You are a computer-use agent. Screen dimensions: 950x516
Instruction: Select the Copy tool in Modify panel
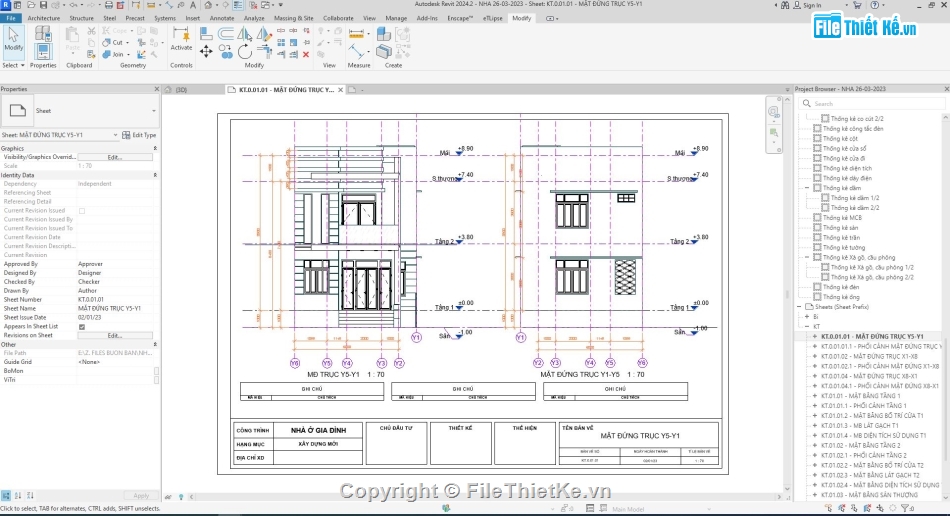(225, 52)
